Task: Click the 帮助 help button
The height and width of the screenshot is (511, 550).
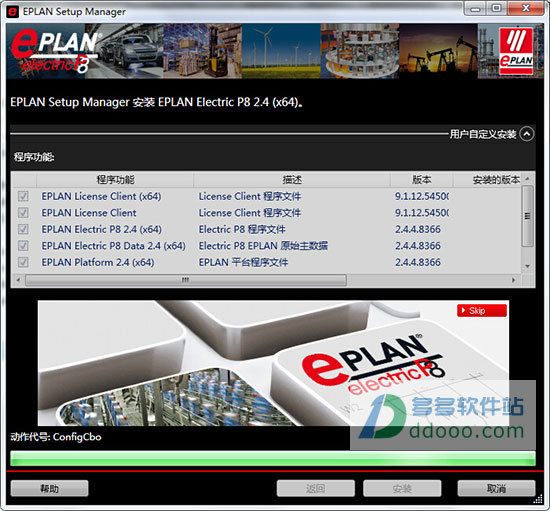Action: (x=49, y=488)
